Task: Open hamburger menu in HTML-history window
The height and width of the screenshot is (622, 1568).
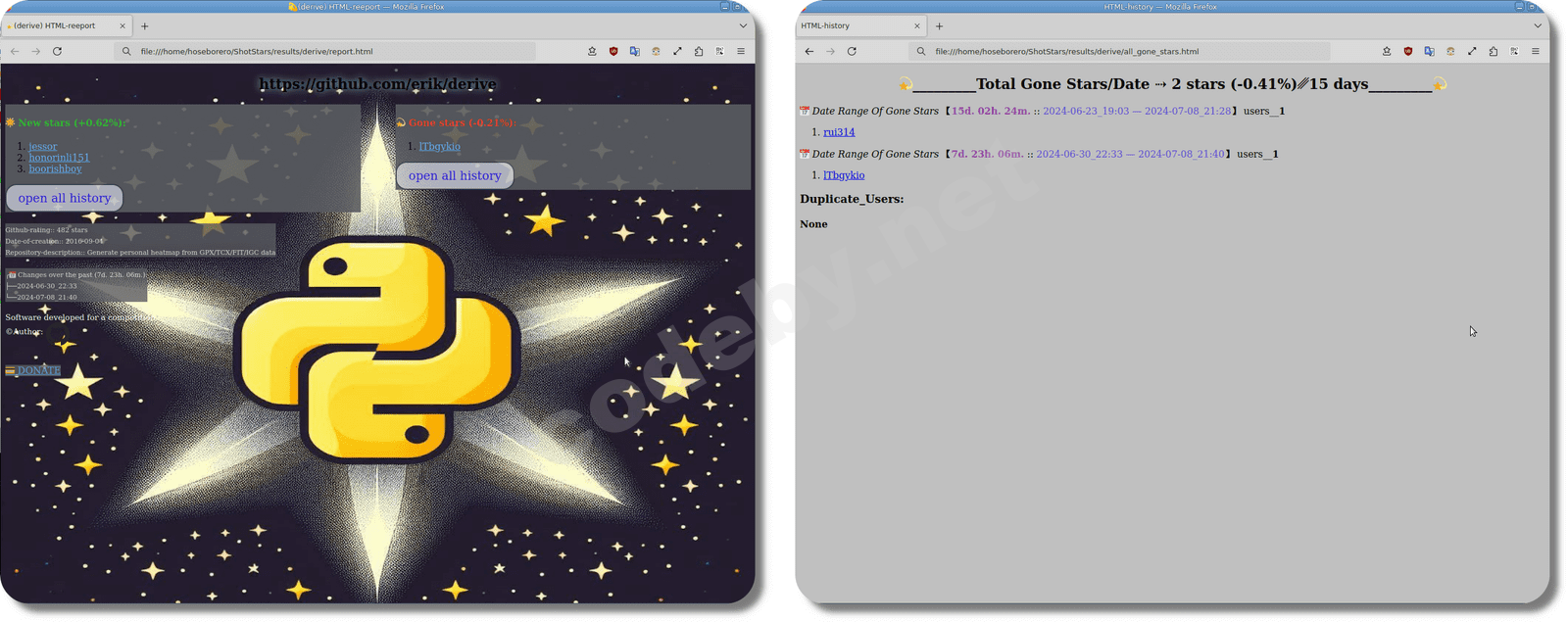Action: click(x=1536, y=51)
